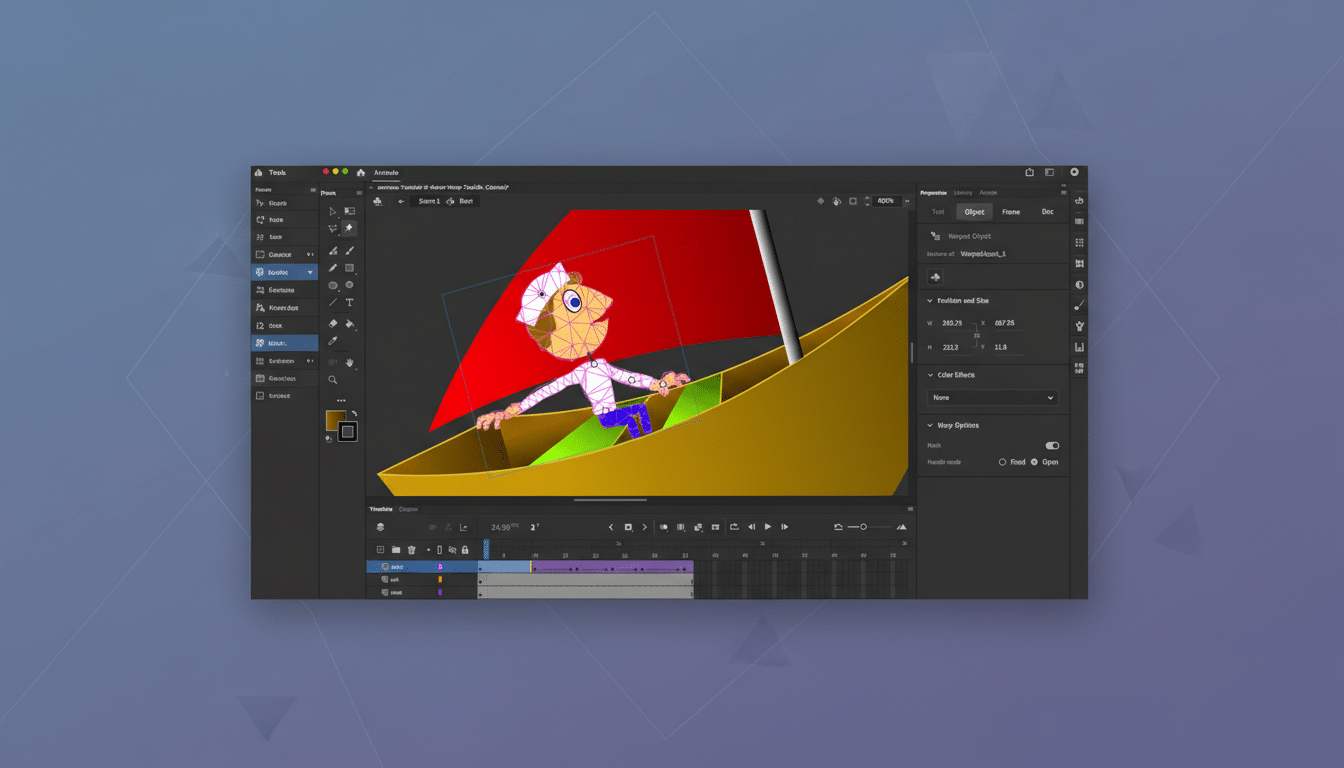Image resolution: width=1344 pixels, height=768 pixels.
Task: Open the Library panel icon on right dock
Action: [962, 192]
